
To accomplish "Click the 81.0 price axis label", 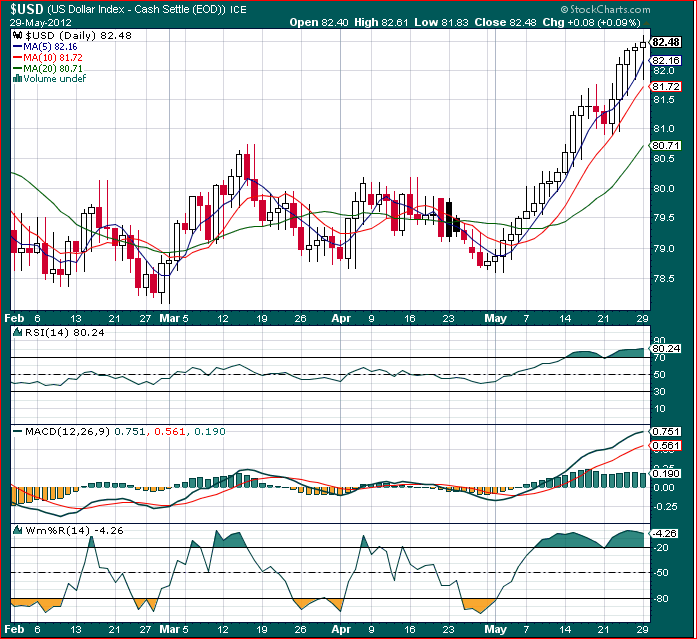I will (664, 129).
